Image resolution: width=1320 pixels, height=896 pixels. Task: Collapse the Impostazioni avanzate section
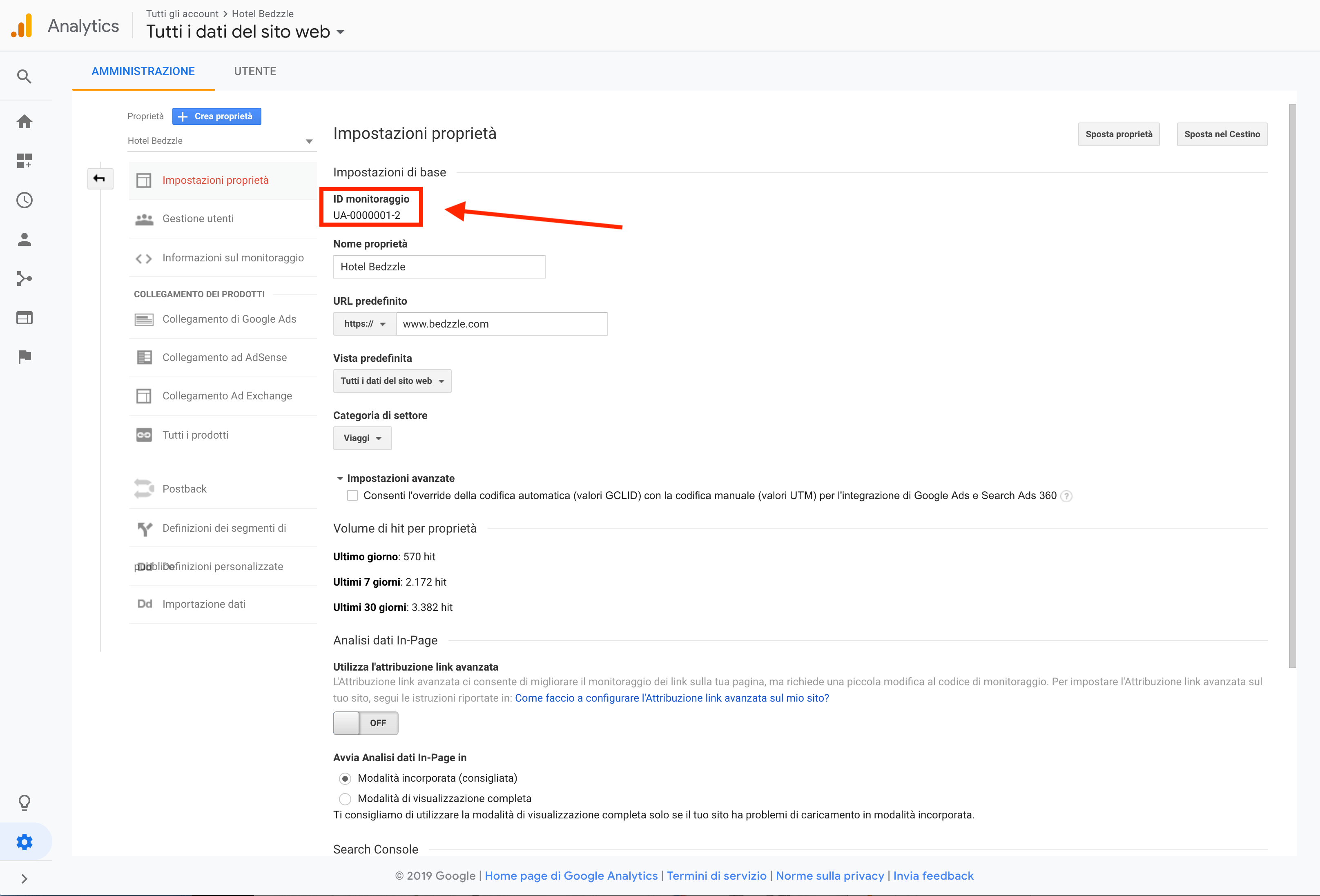coord(395,478)
